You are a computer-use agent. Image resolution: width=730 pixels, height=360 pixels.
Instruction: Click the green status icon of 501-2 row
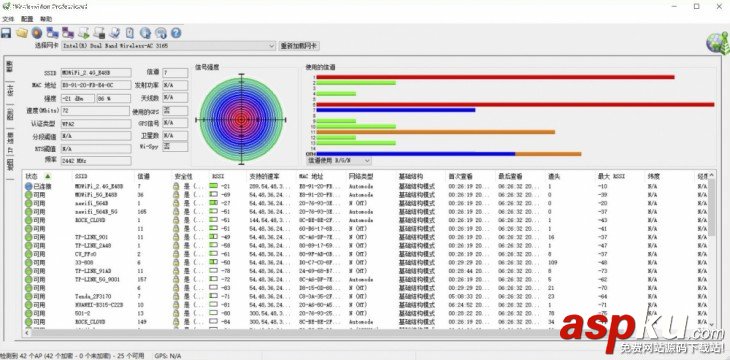[28, 313]
